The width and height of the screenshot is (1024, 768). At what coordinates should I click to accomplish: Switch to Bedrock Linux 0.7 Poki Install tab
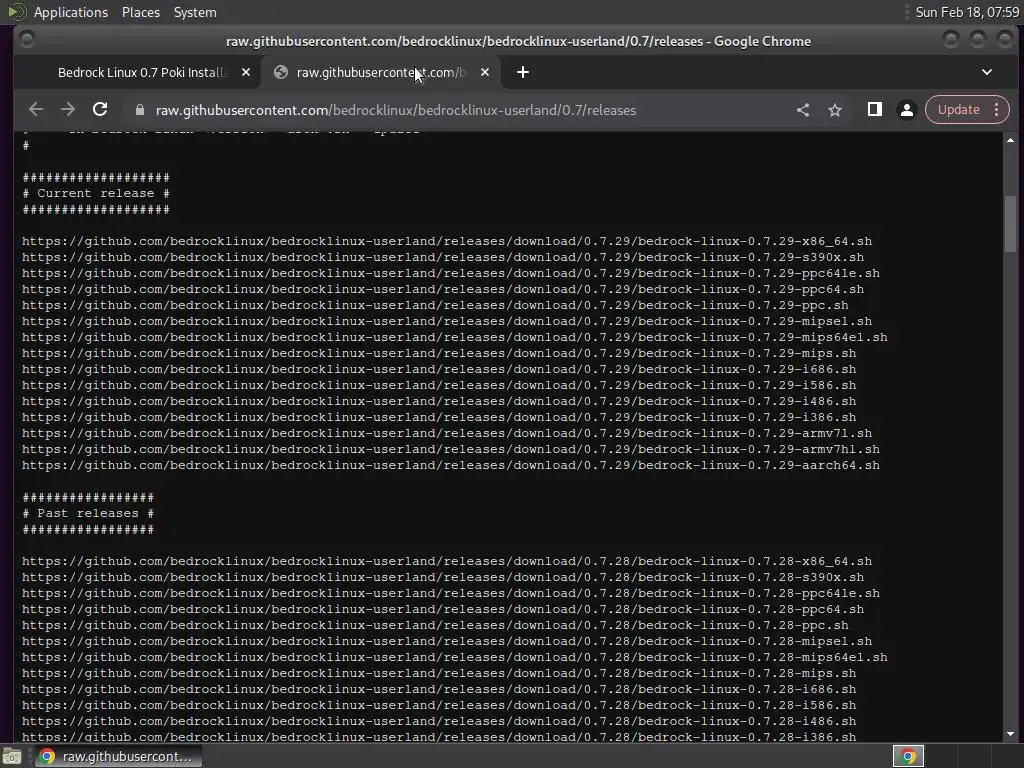coord(142,72)
